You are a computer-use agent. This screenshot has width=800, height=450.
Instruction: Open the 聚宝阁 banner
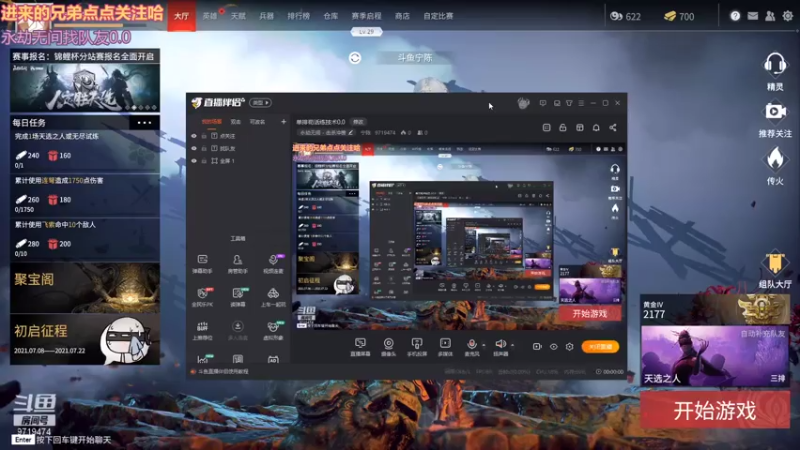[85, 288]
